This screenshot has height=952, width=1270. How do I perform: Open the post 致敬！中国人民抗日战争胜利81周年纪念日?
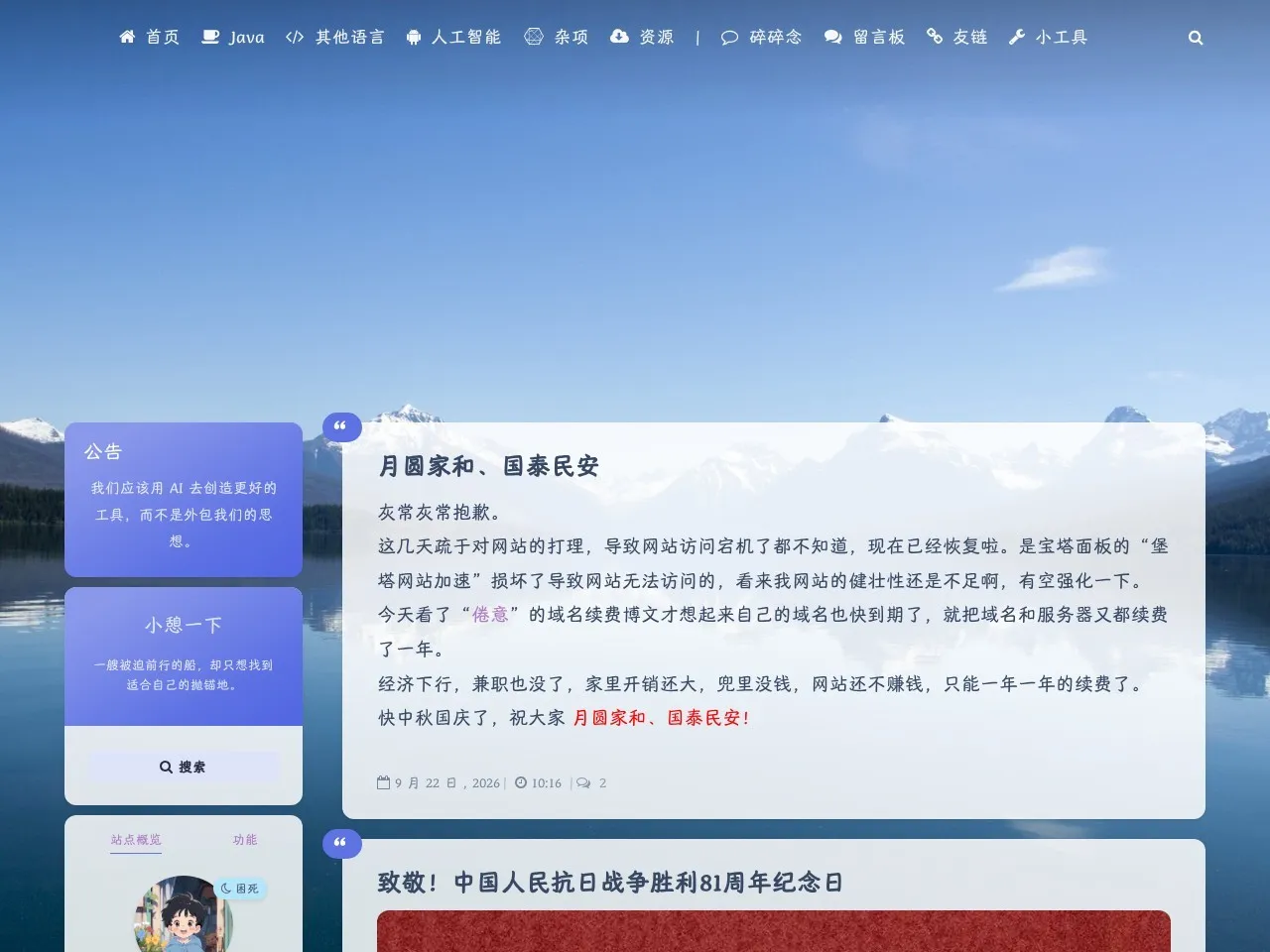(610, 883)
